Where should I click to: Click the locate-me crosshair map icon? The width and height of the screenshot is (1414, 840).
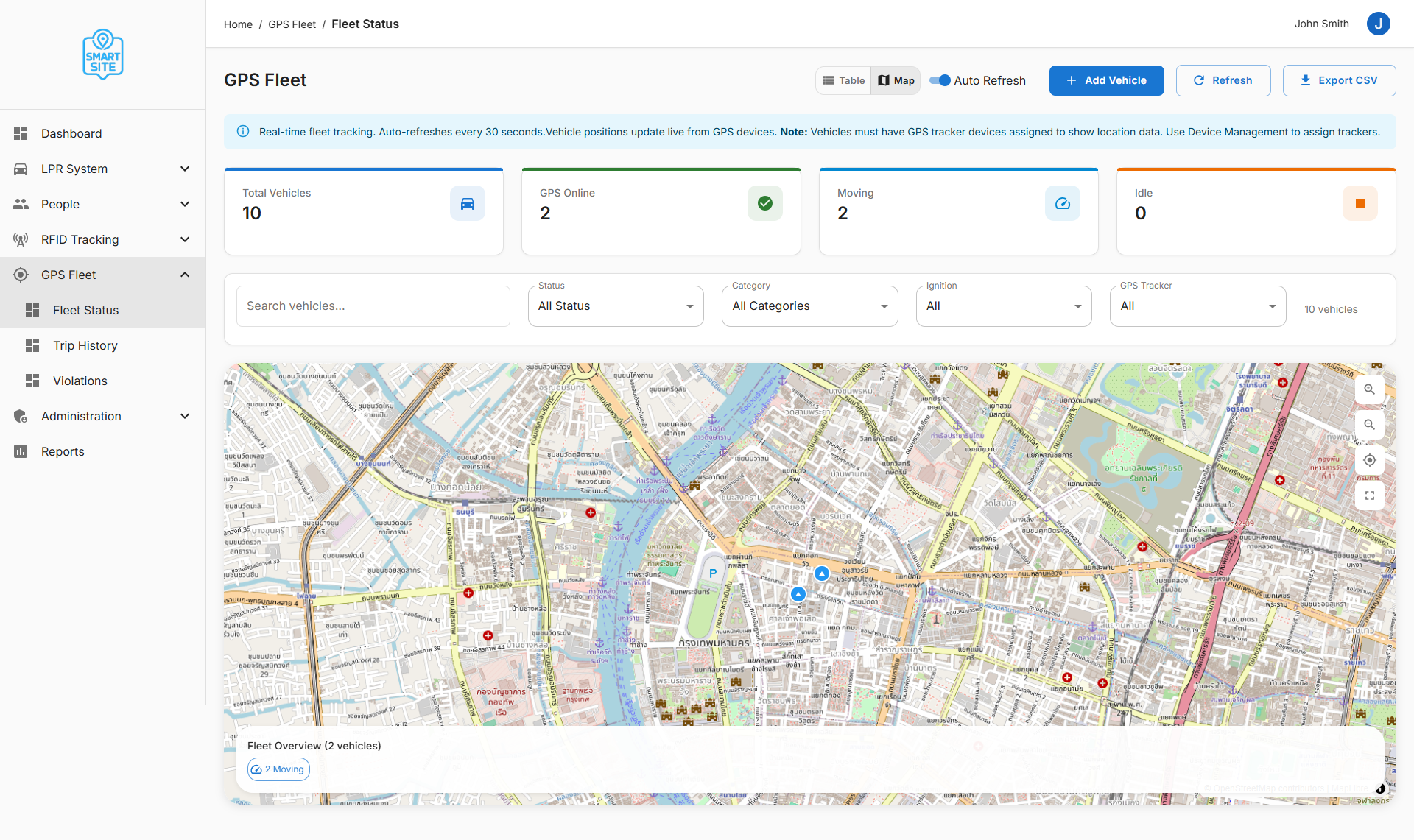coord(1369,460)
